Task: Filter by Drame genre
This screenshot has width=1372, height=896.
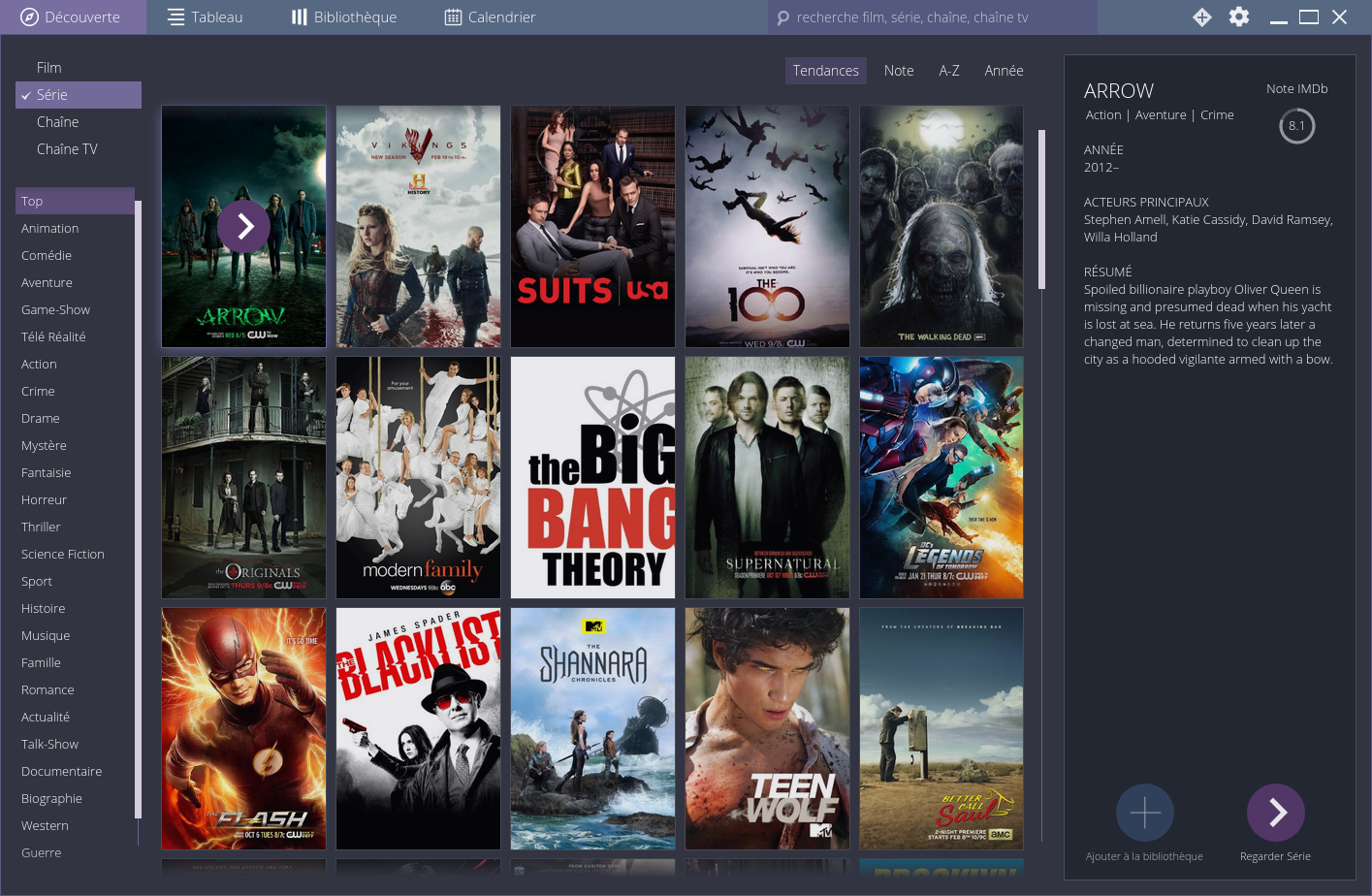Action: coord(75,419)
